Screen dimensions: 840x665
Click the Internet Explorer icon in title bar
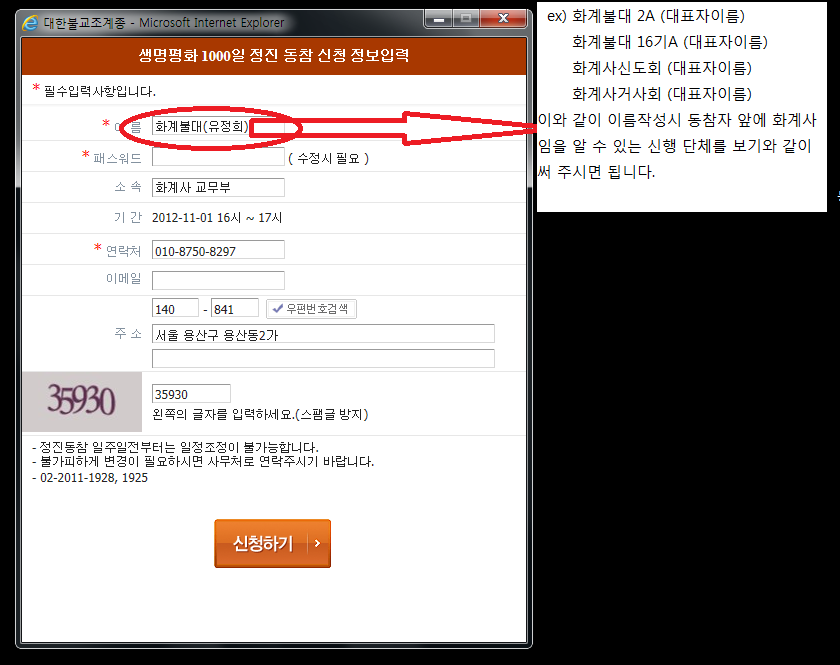tap(32, 22)
